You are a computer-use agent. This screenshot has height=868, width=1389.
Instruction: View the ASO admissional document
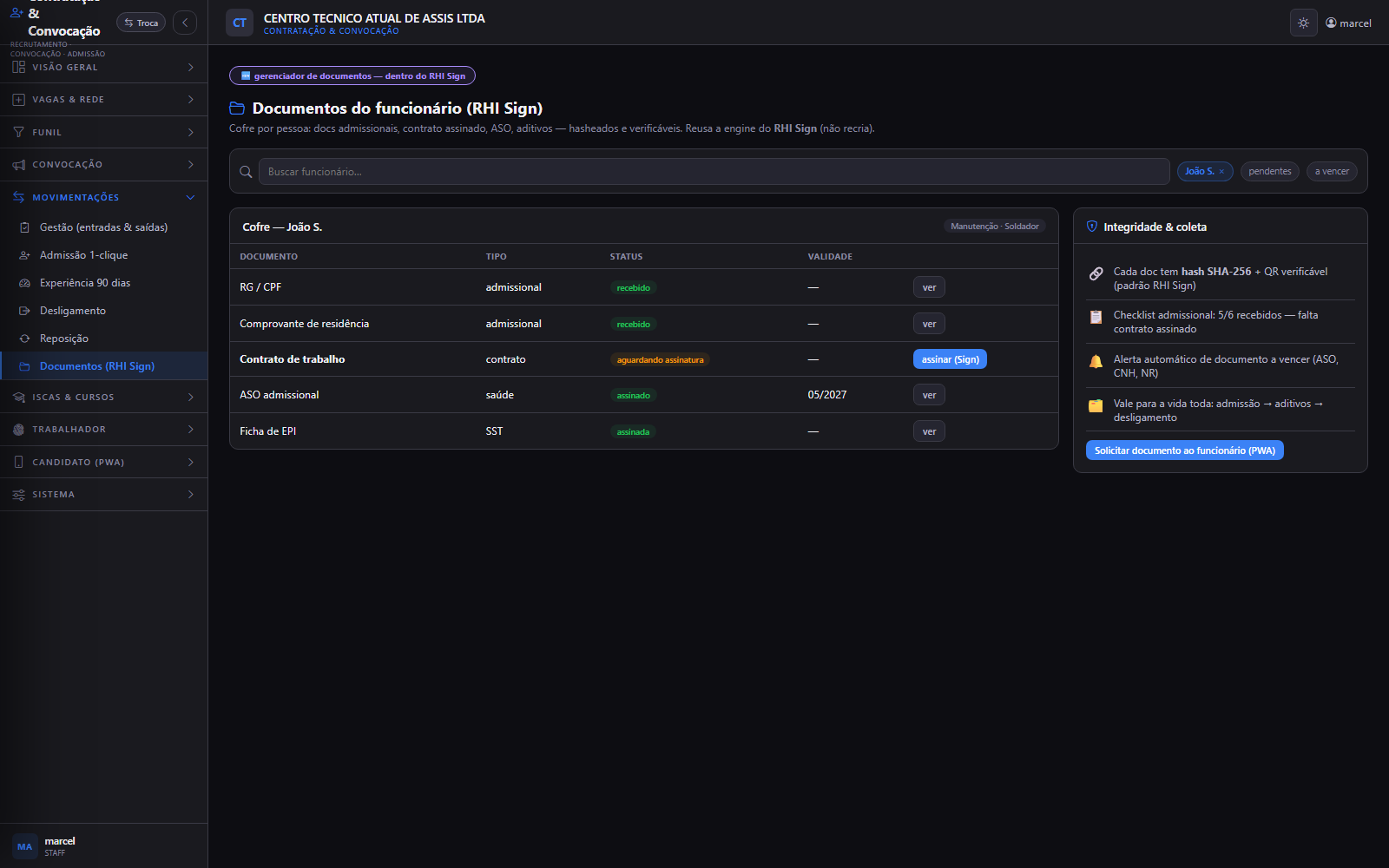[929, 395]
